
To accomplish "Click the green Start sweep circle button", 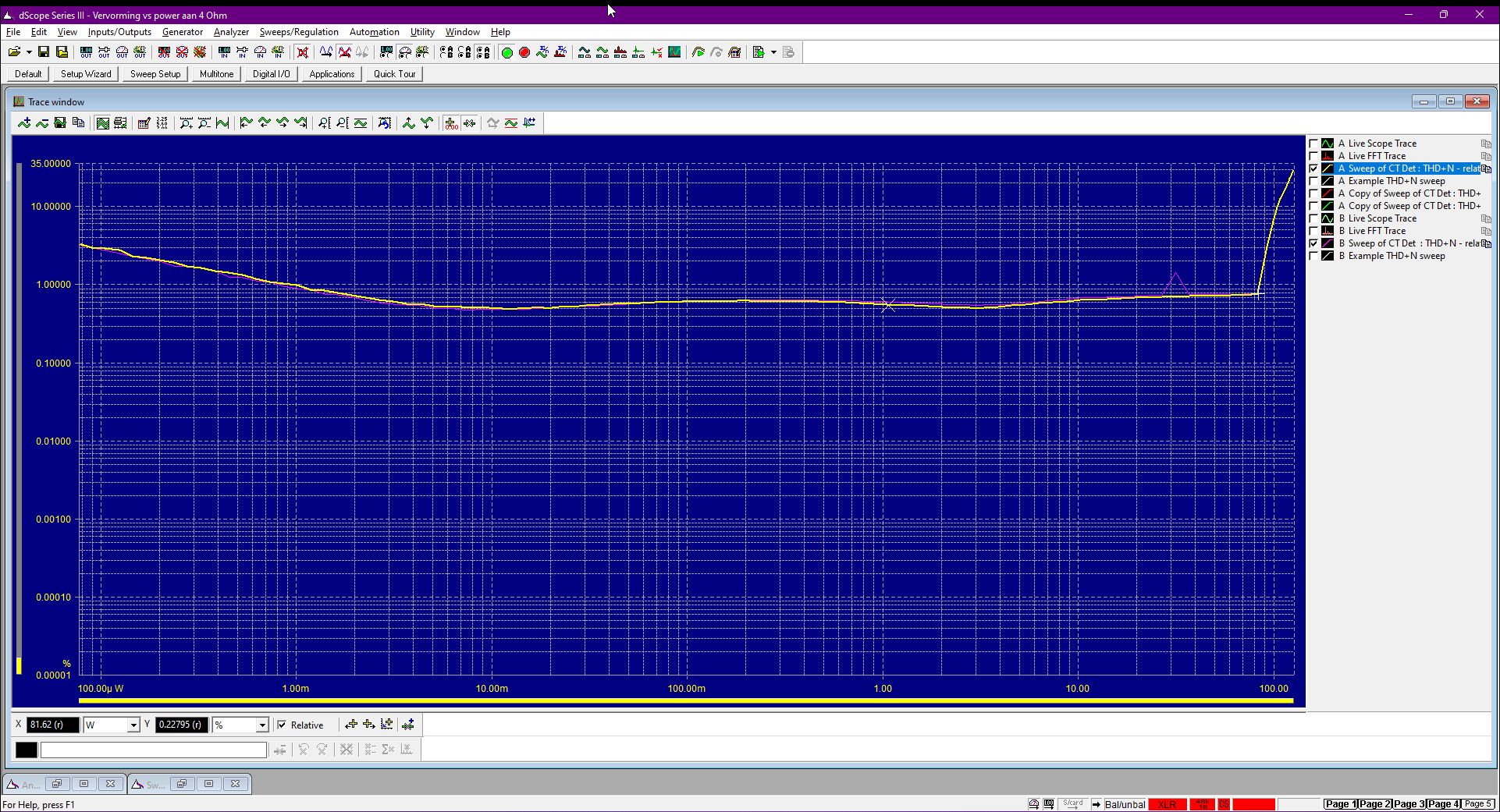I will [507, 52].
